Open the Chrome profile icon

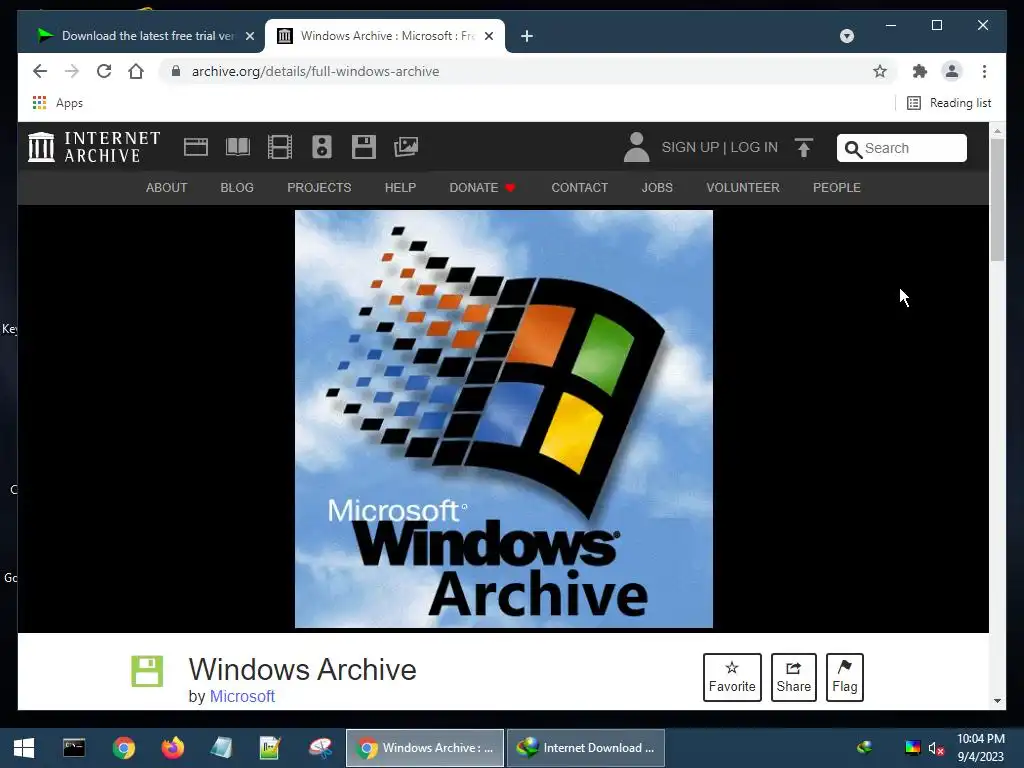click(952, 71)
